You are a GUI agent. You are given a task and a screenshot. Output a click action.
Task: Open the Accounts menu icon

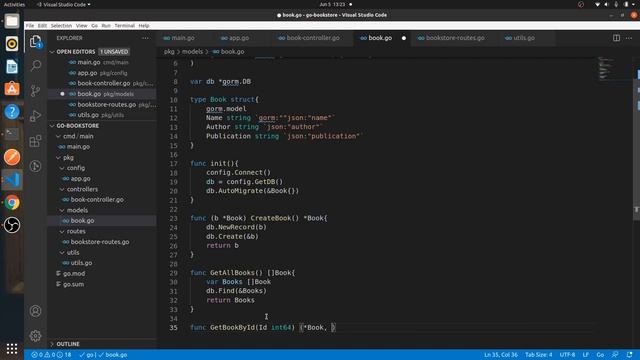click(36, 311)
